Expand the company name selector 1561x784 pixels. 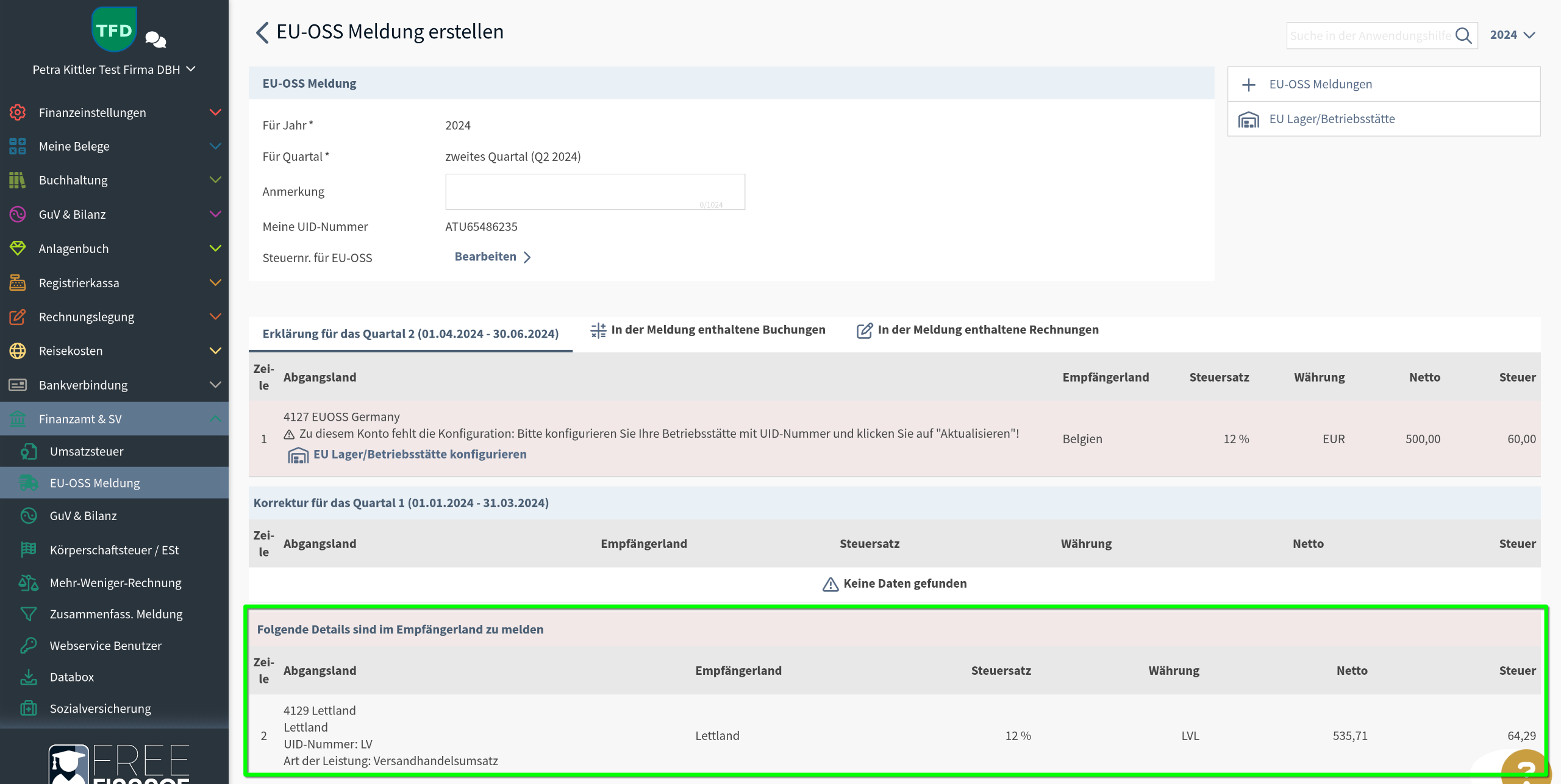(x=114, y=69)
